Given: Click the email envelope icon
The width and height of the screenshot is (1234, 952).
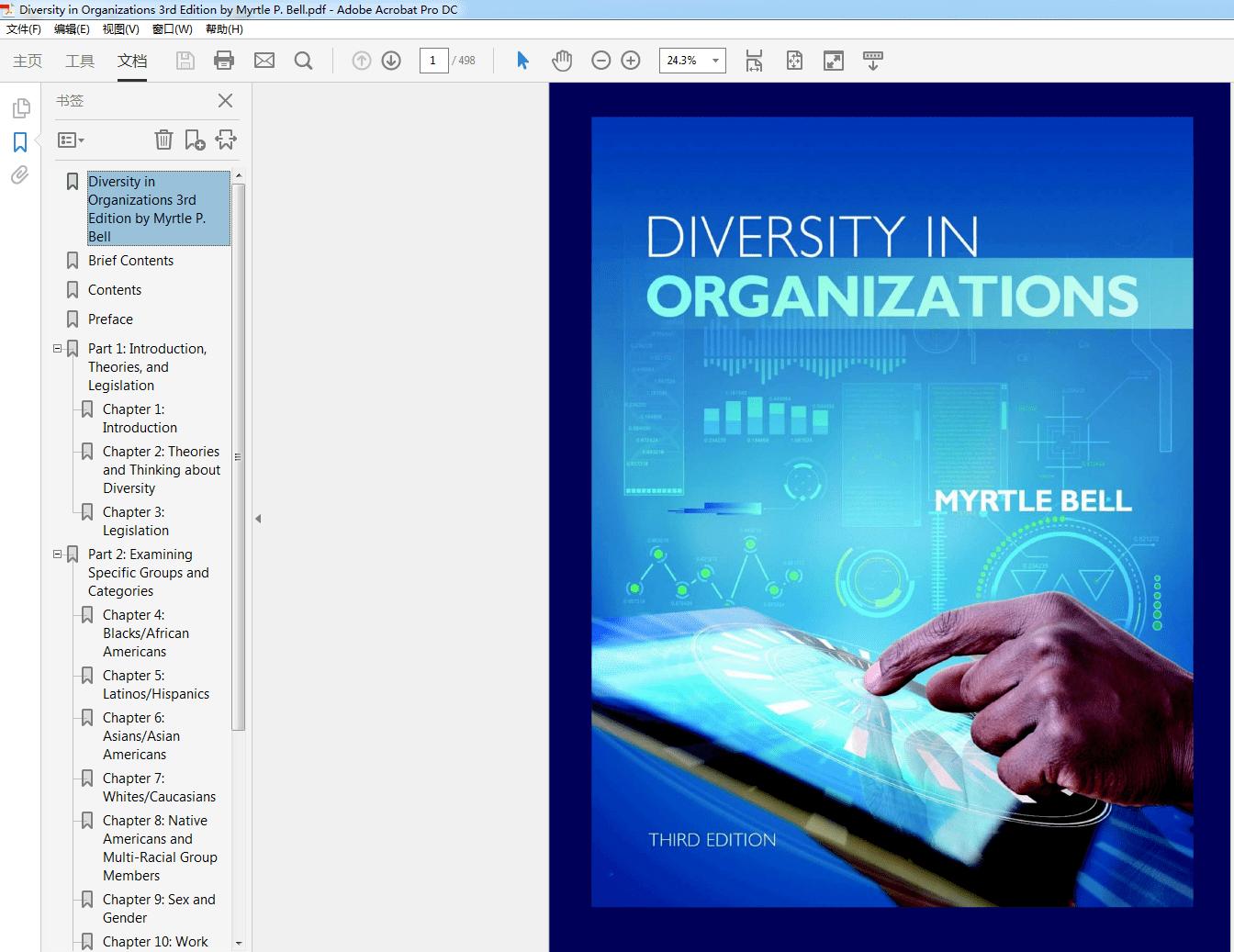Looking at the screenshot, I should click(x=264, y=61).
